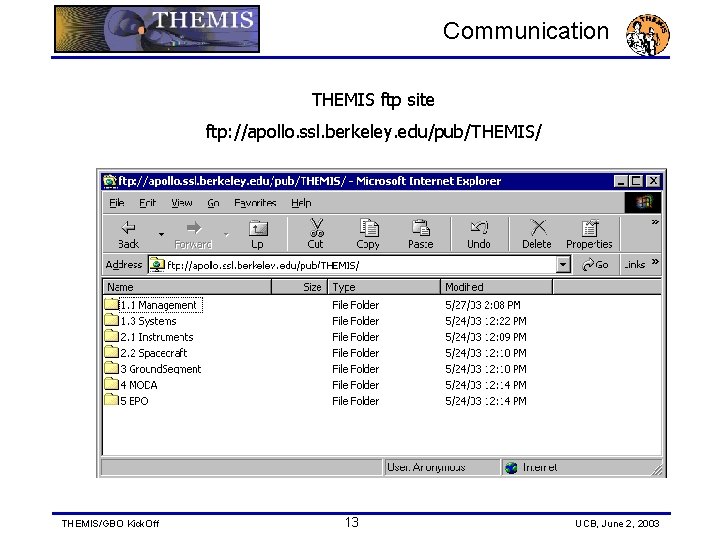
Task: Go back with the Back arrow button
Action: click(x=128, y=234)
